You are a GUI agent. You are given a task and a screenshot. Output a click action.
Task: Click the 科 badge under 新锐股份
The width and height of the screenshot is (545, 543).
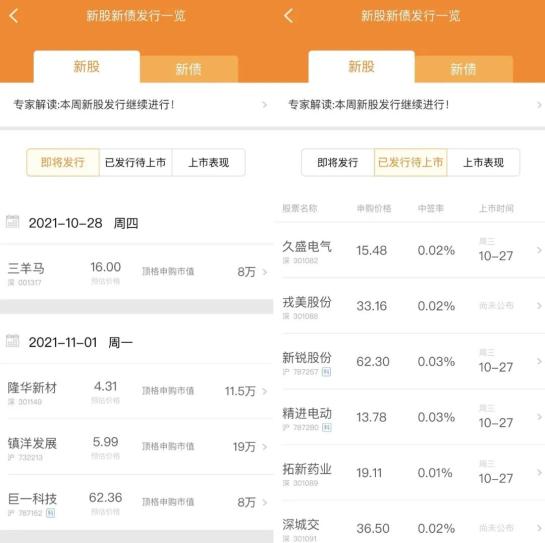point(326,372)
